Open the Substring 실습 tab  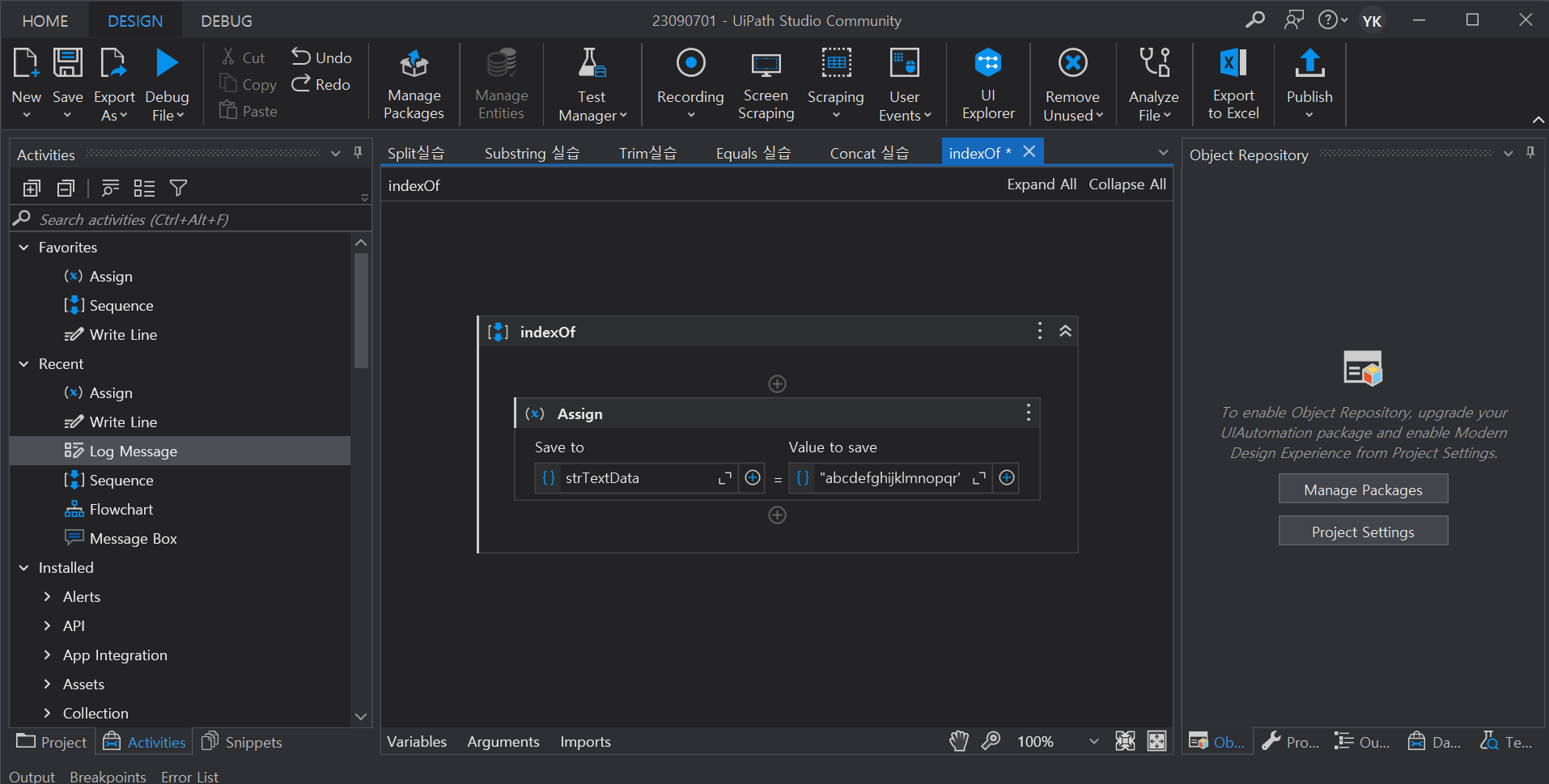pos(532,153)
